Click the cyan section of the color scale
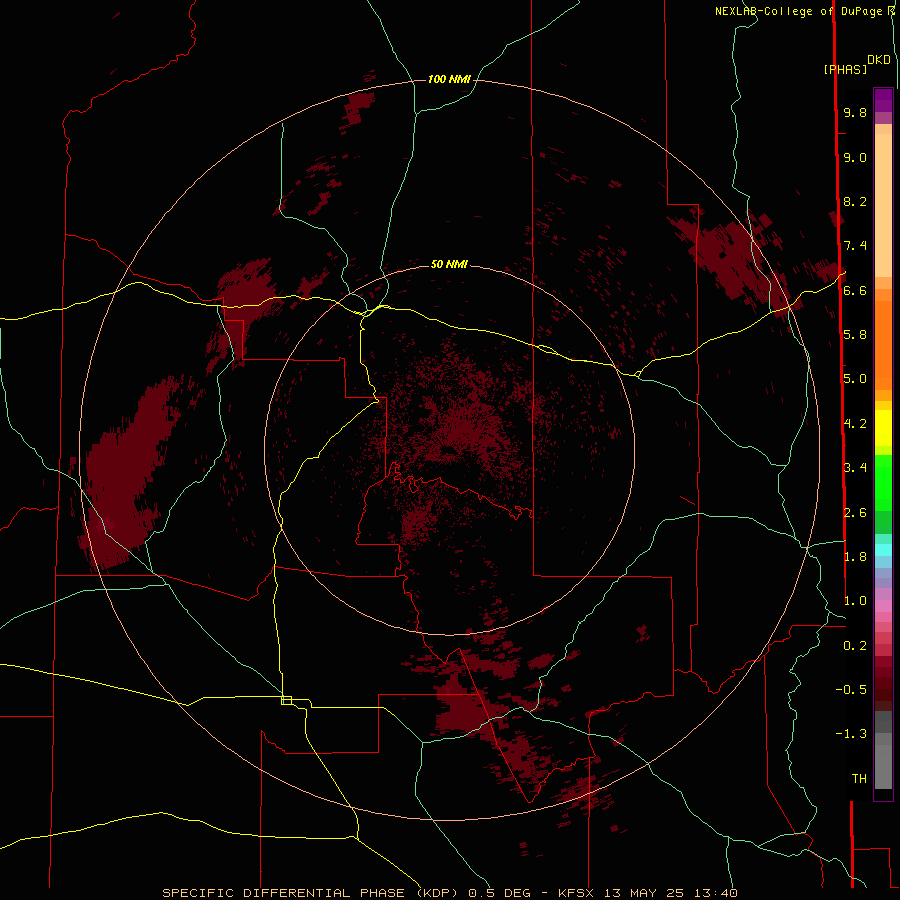 pos(883,550)
